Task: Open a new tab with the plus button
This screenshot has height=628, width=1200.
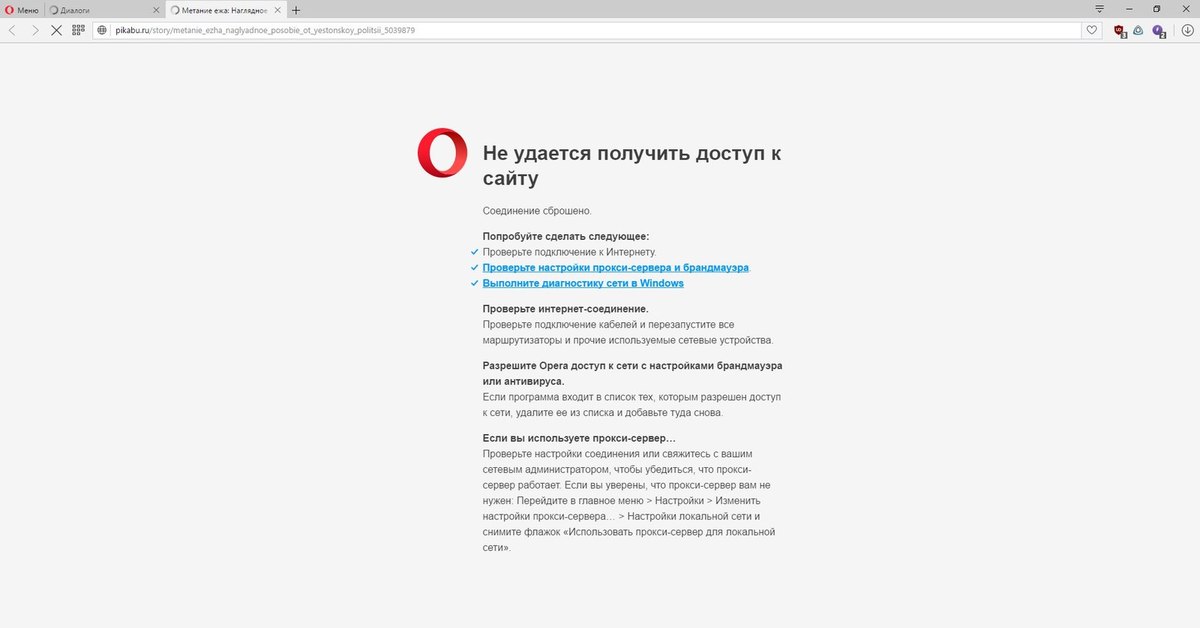Action: [296, 10]
